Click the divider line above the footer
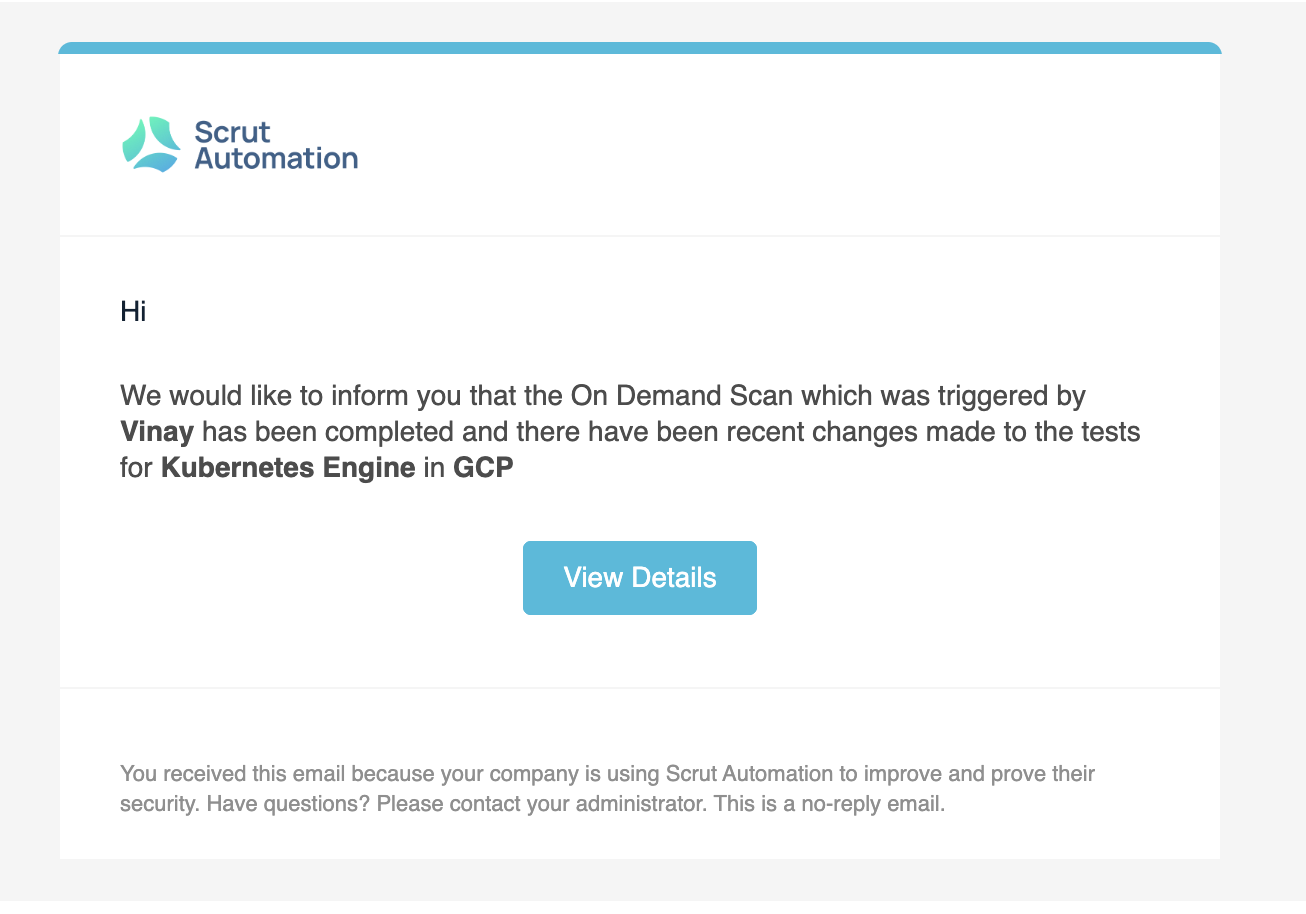This screenshot has width=1306, height=914. coord(640,688)
